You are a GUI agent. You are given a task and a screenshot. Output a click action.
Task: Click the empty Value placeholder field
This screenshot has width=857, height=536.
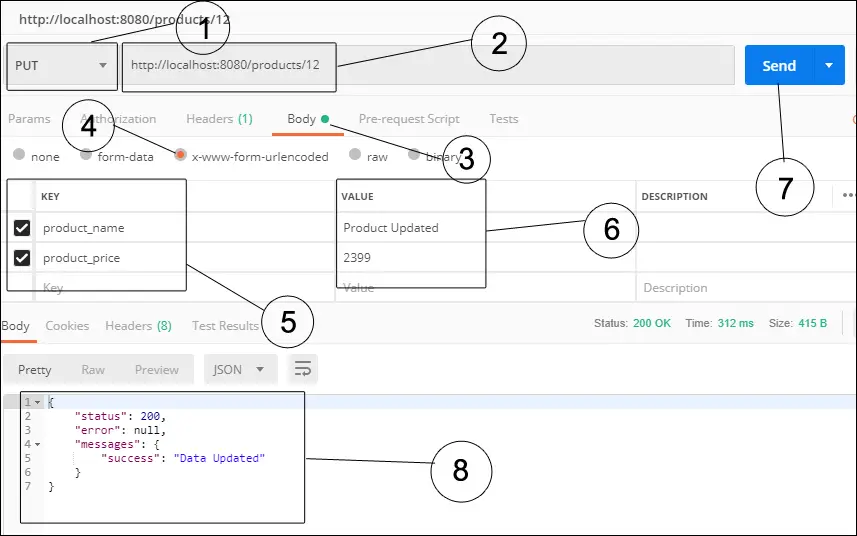485,288
